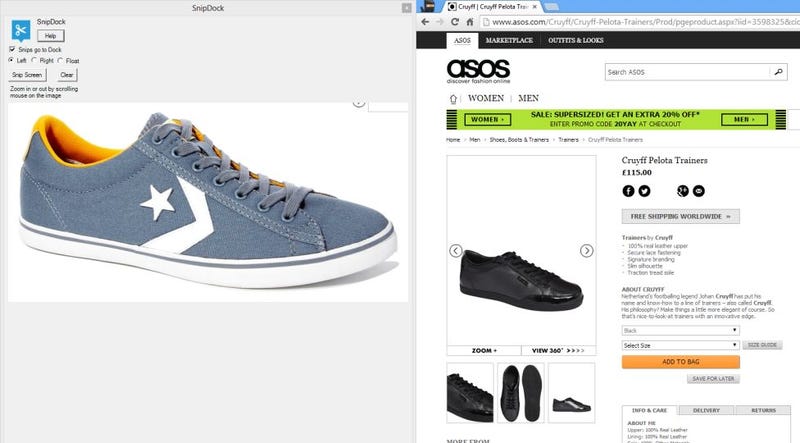Click the Snip Screen button
This screenshot has height=443, width=800.
click(27, 75)
